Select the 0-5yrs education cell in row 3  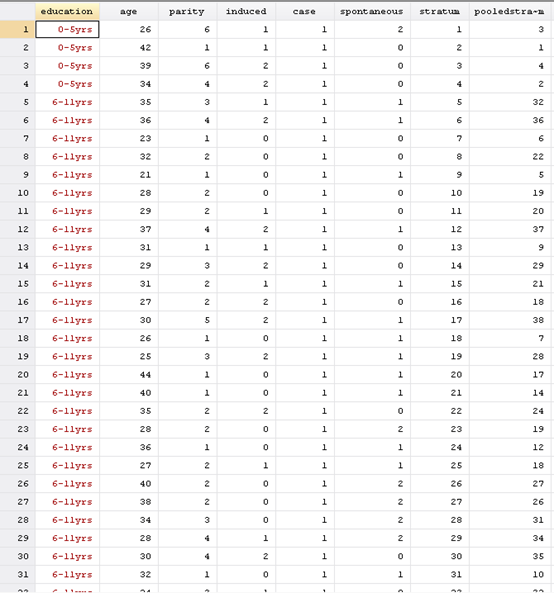(67, 66)
